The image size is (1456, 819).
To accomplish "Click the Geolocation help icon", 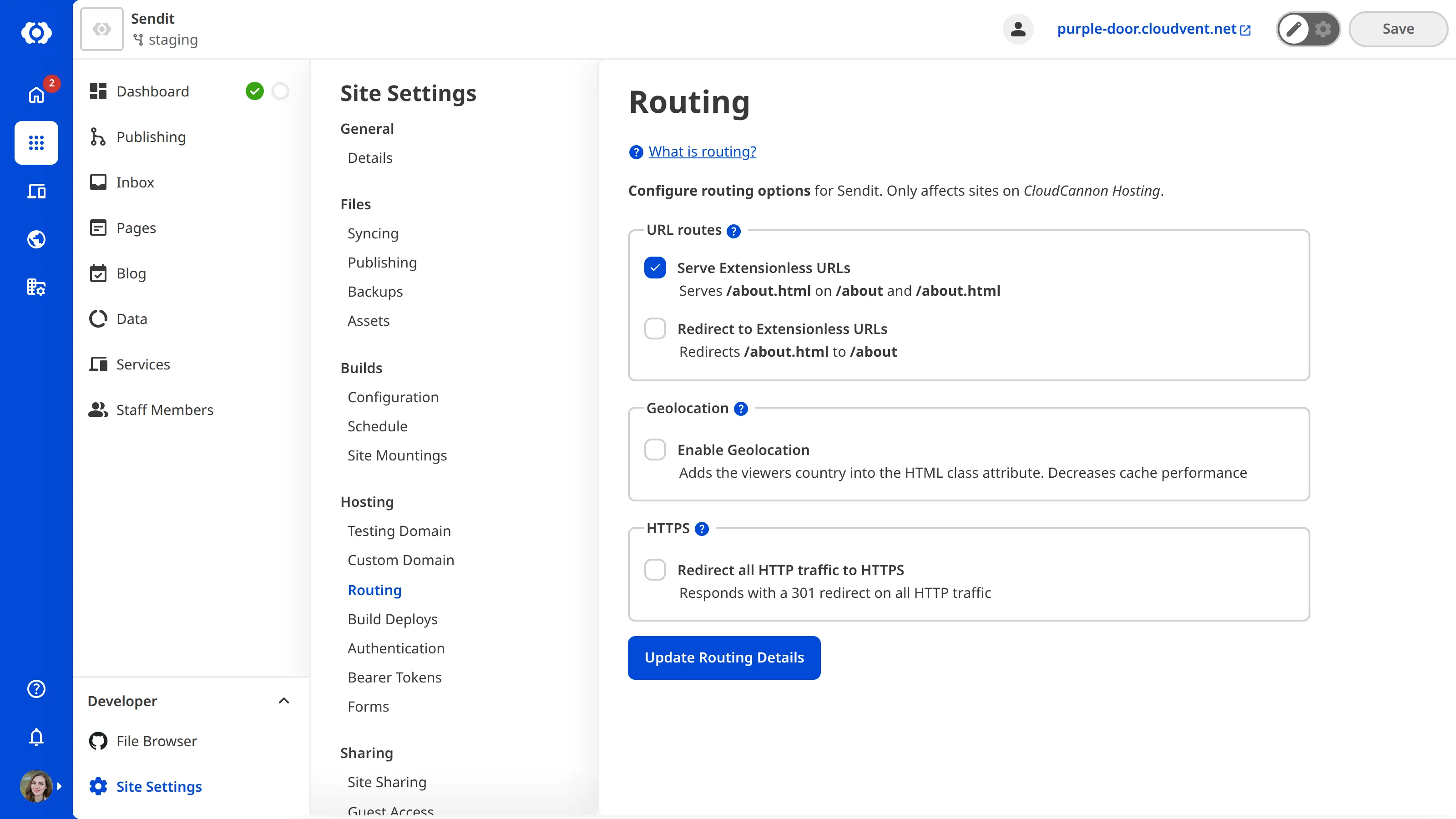I will click(x=740, y=409).
